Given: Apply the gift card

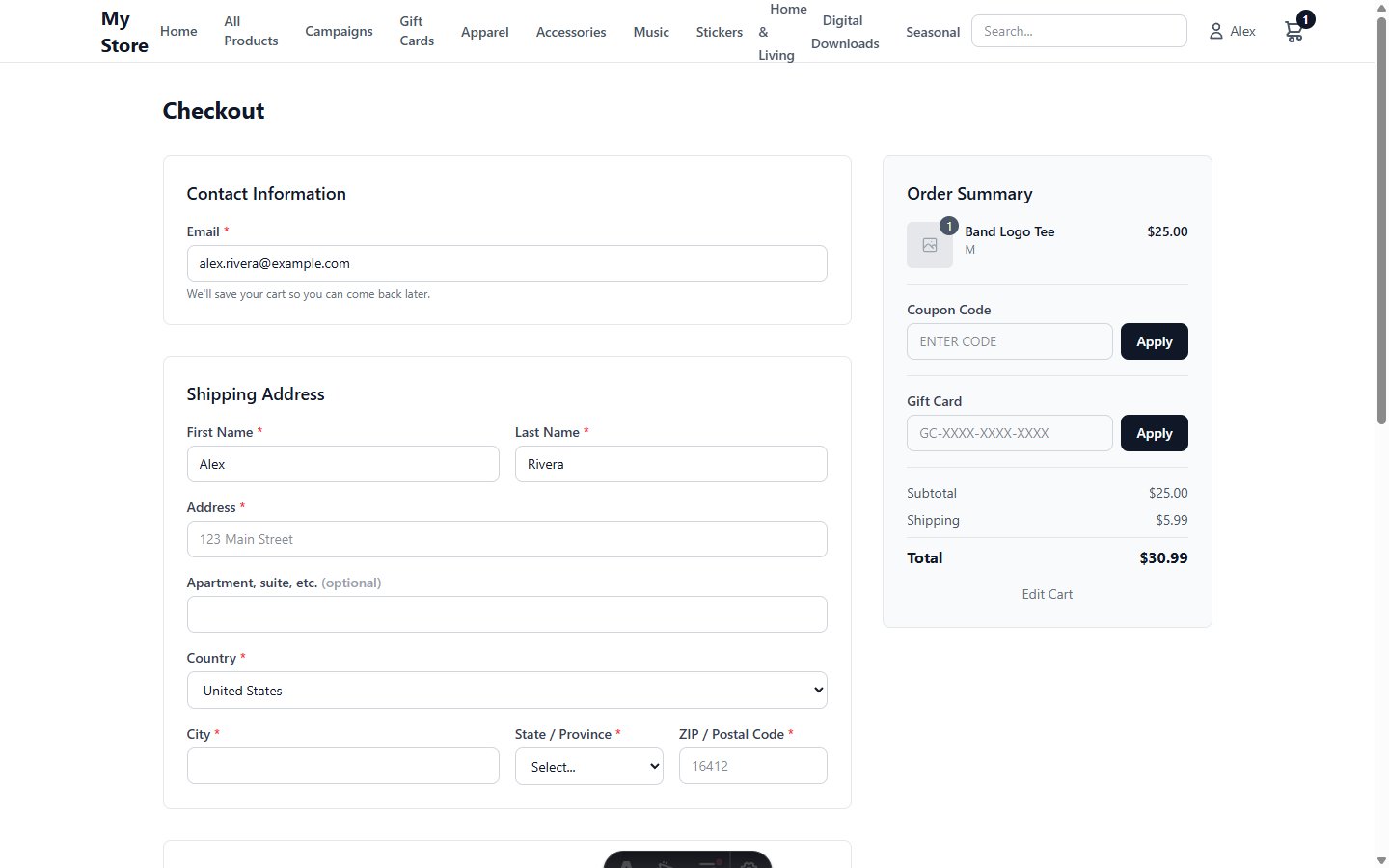Looking at the screenshot, I should tap(1154, 433).
